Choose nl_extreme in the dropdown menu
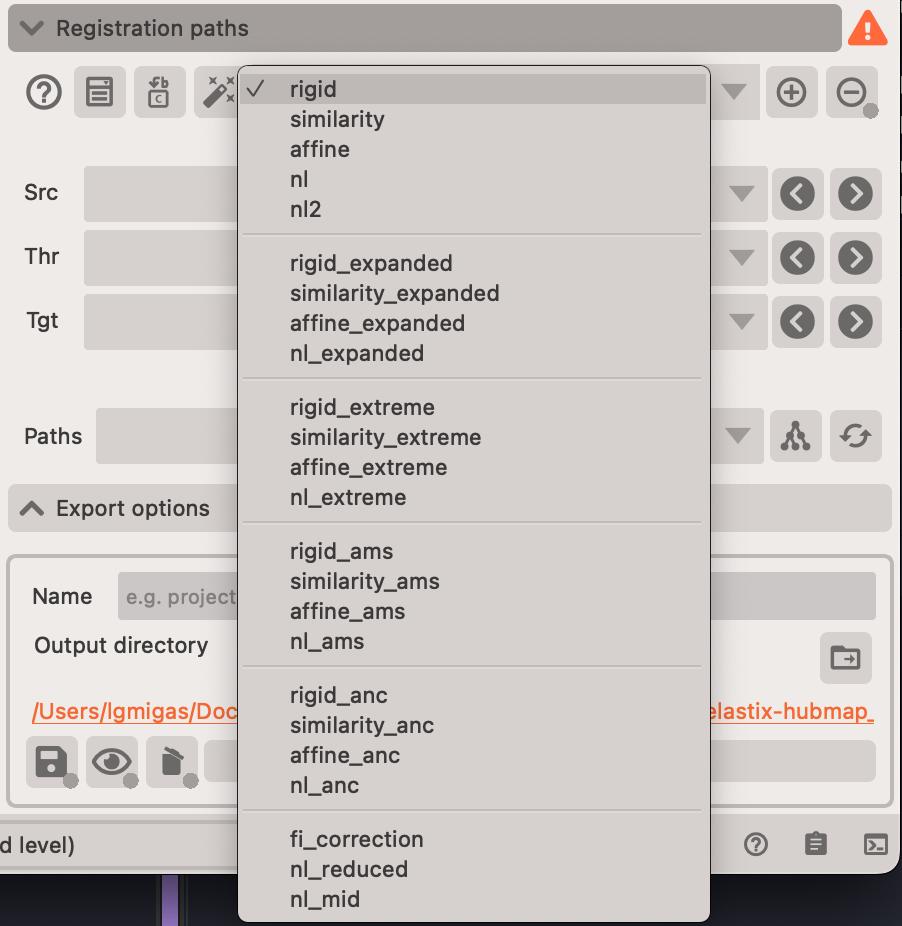902x926 pixels. click(x=348, y=497)
